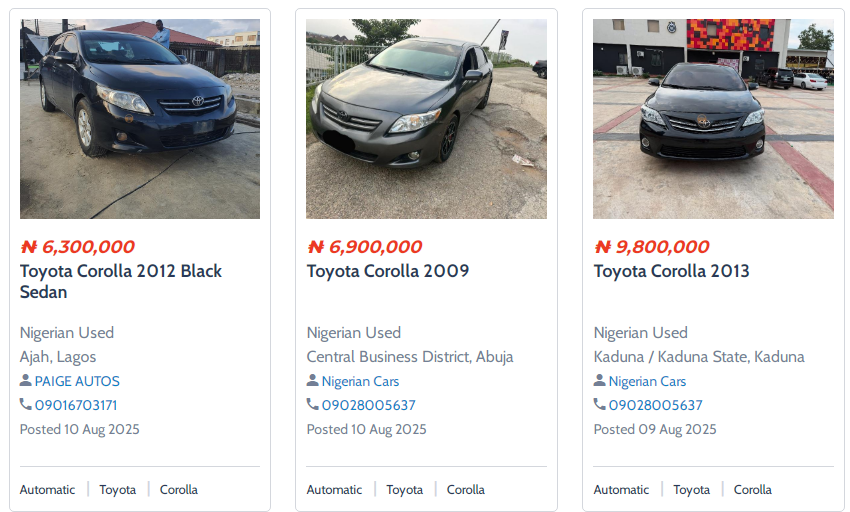The image size is (850, 512).
Task: Open the Toyota Corolla 2009 listing title
Action: pos(387,271)
